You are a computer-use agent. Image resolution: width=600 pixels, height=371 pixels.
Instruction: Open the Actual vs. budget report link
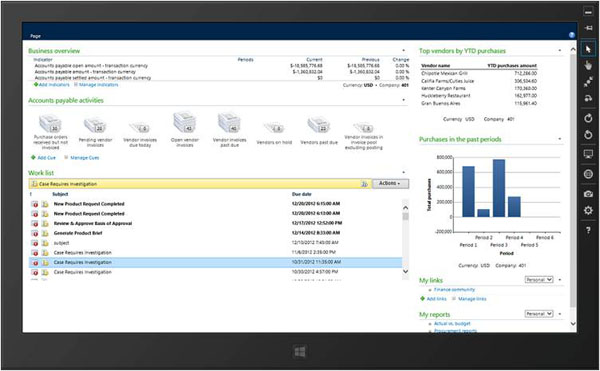pyautogui.click(x=452, y=324)
